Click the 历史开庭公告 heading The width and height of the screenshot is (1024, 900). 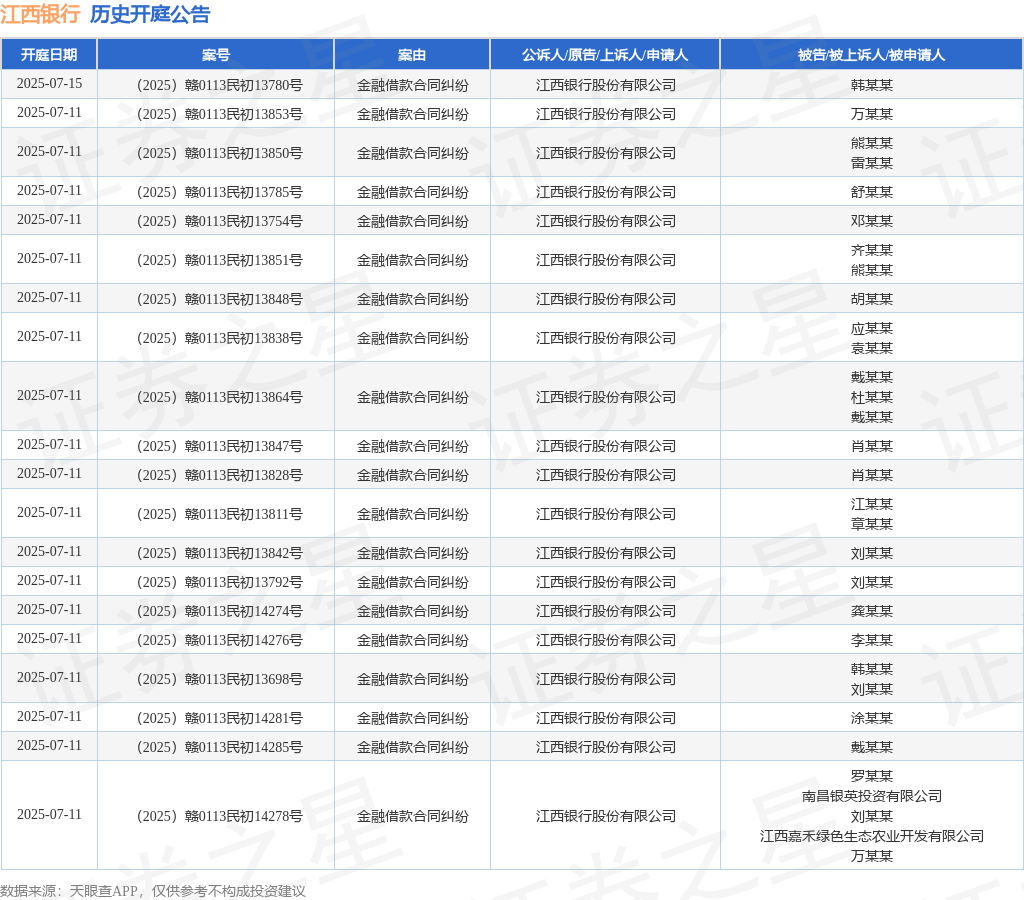tap(150, 14)
